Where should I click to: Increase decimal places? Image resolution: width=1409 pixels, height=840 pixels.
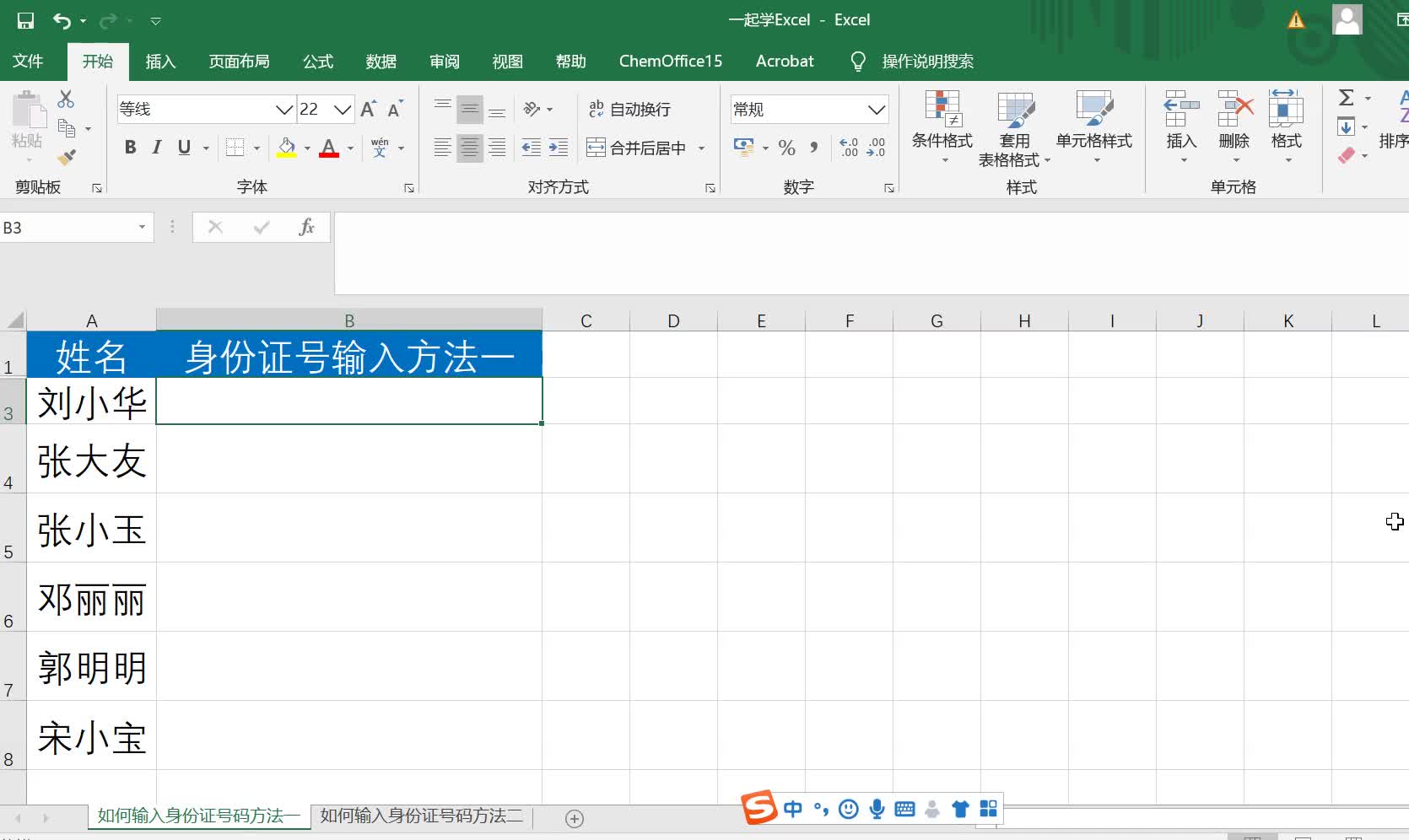point(850,148)
